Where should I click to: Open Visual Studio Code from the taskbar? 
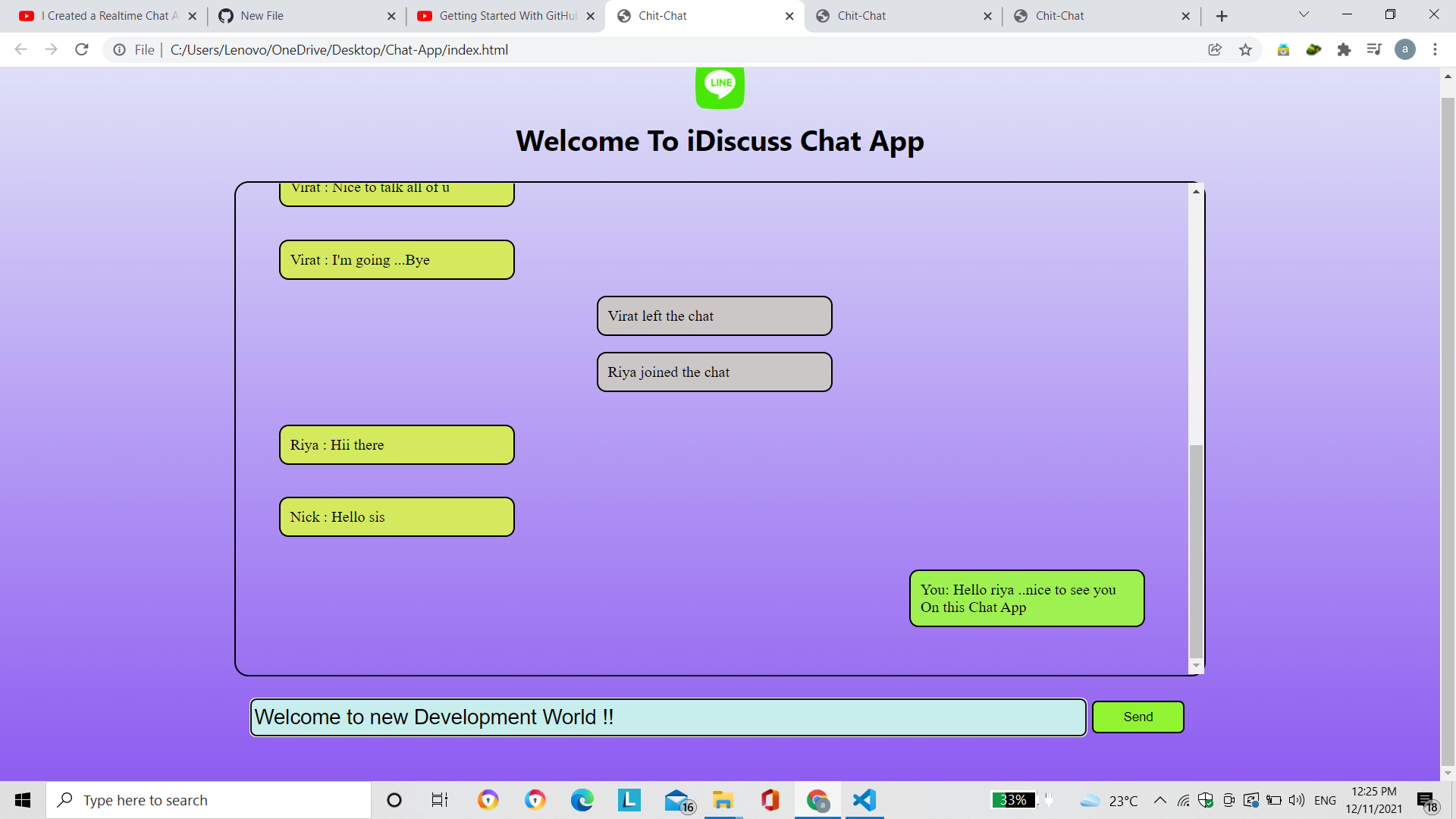pos(864,799)
